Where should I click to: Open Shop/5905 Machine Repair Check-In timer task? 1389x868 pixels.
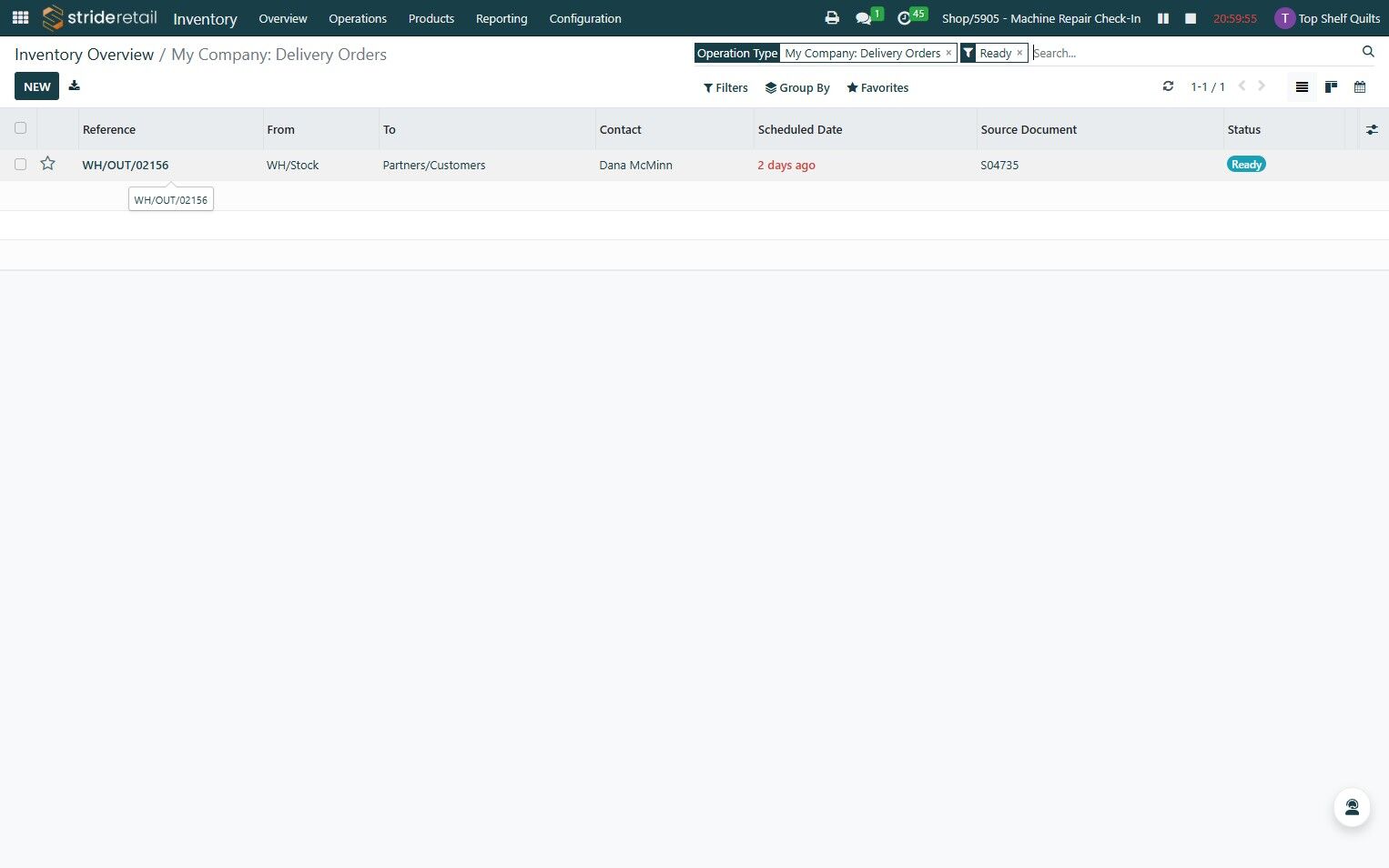[1041, 18]
